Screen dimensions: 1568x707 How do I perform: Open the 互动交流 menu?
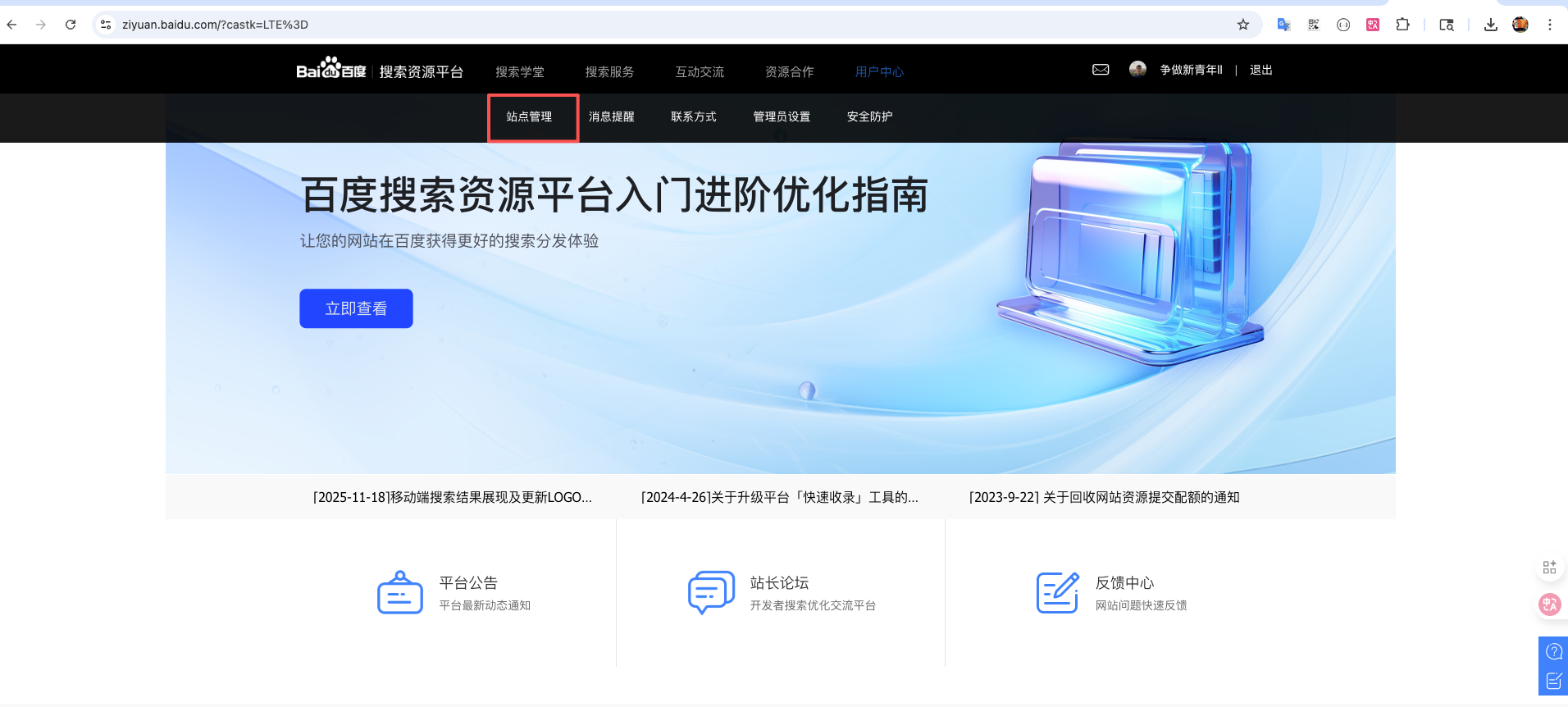tap(700, 72)
